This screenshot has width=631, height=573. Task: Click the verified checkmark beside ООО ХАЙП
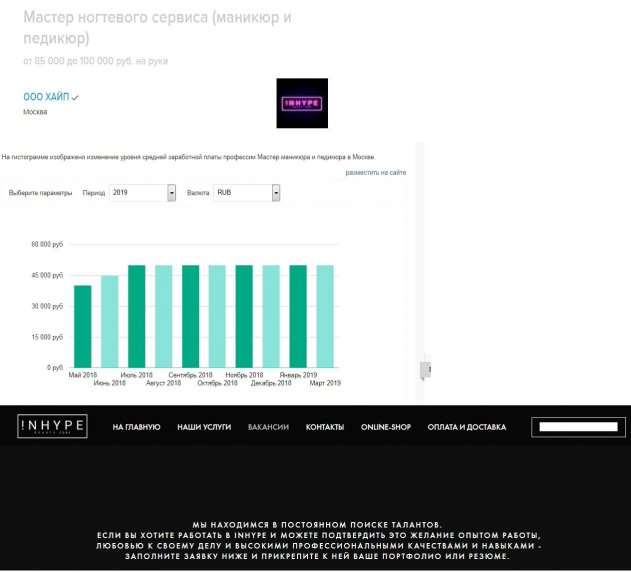pos(75,98)
